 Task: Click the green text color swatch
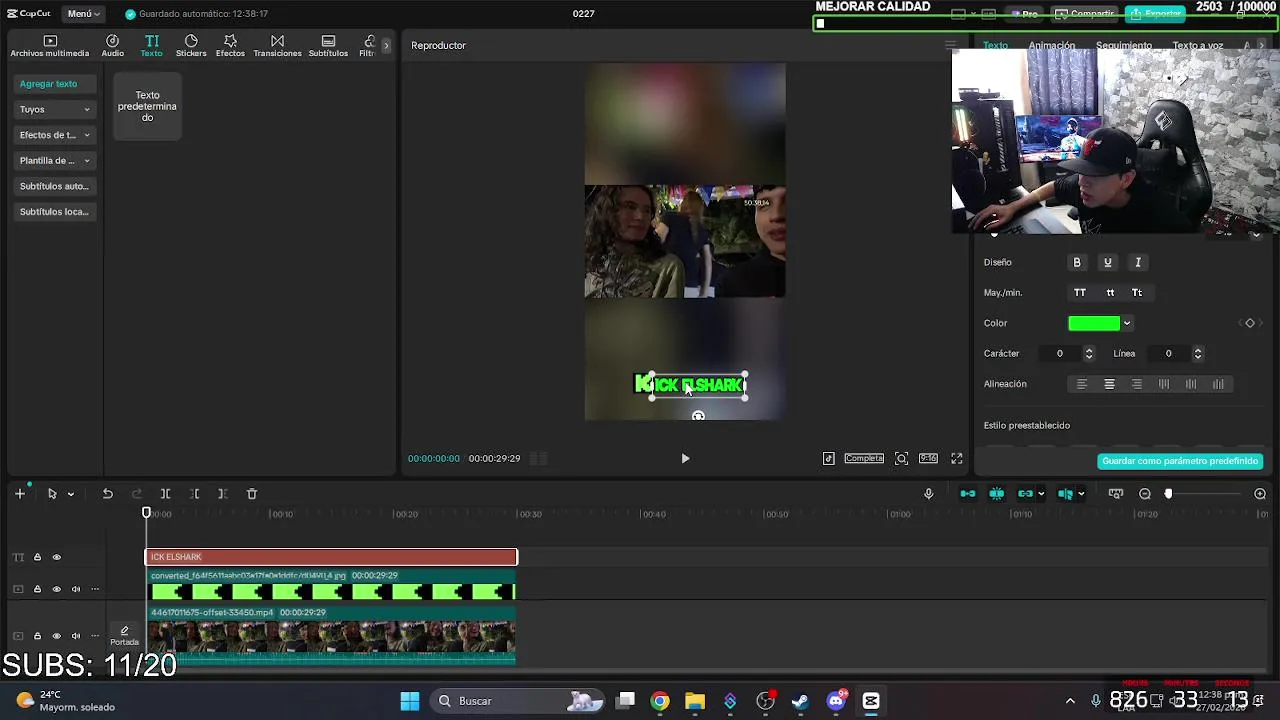pos(1094,323)
